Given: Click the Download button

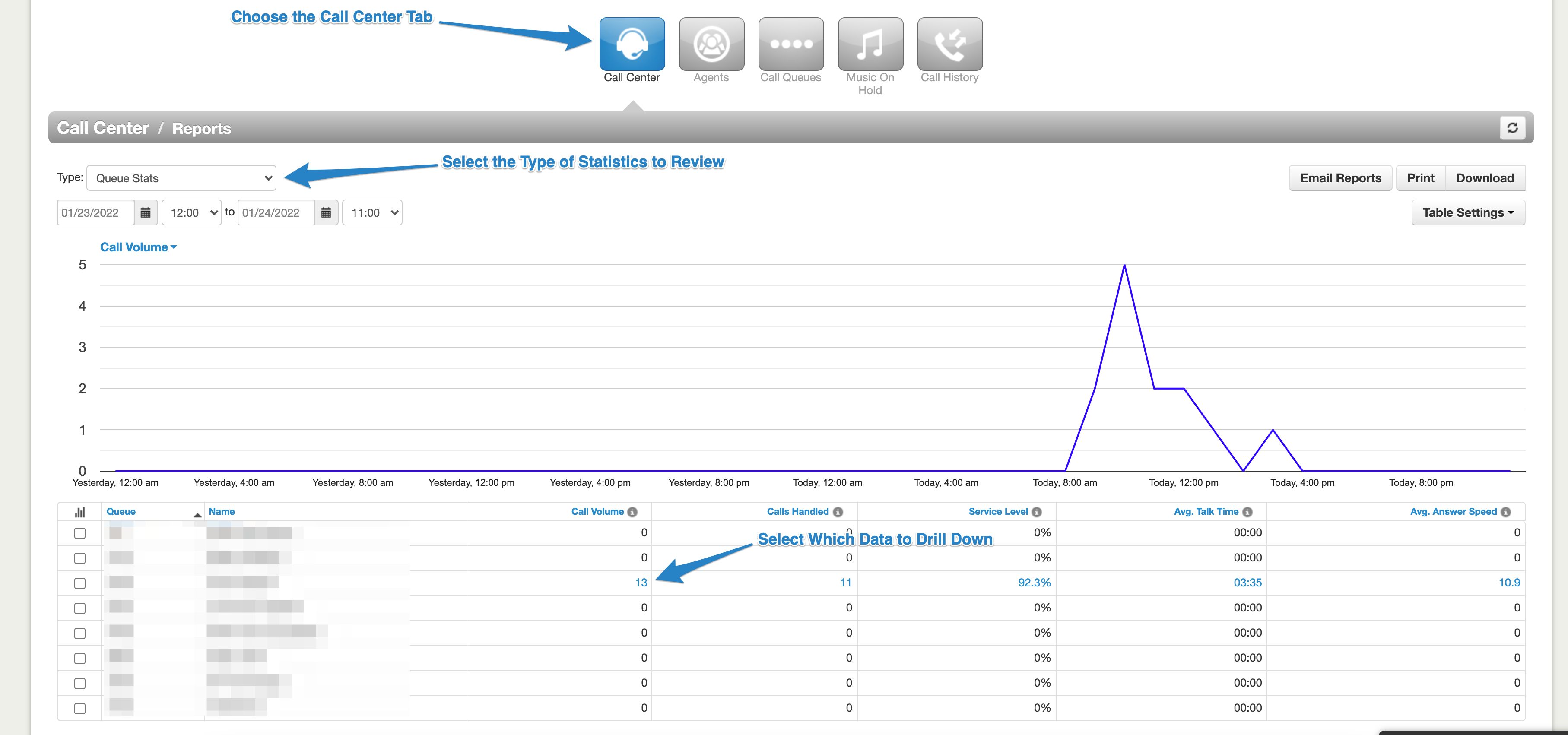Looking at the screenshot, I should pyautogui.click(x=1485, y=177).
